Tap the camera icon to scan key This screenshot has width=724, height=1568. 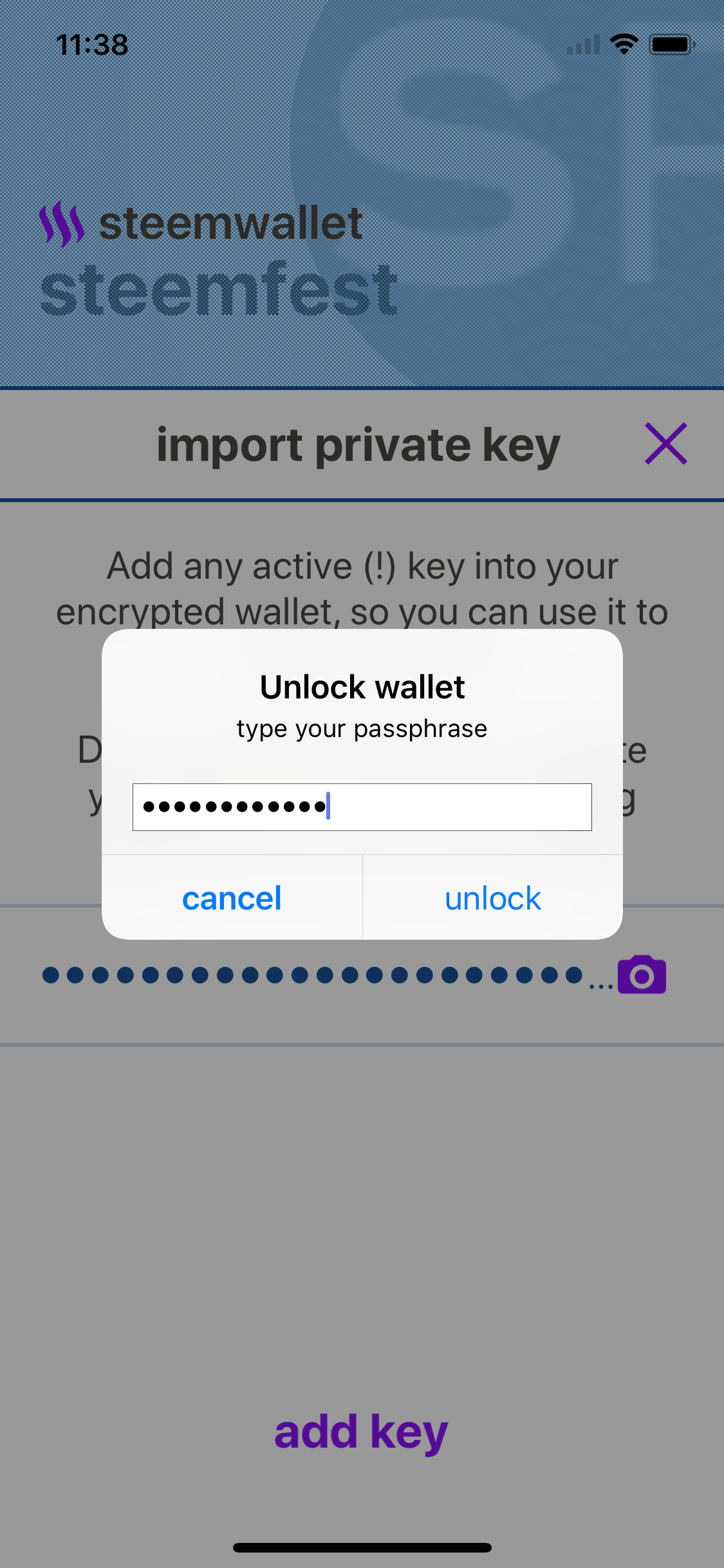[x=642, y=975]
